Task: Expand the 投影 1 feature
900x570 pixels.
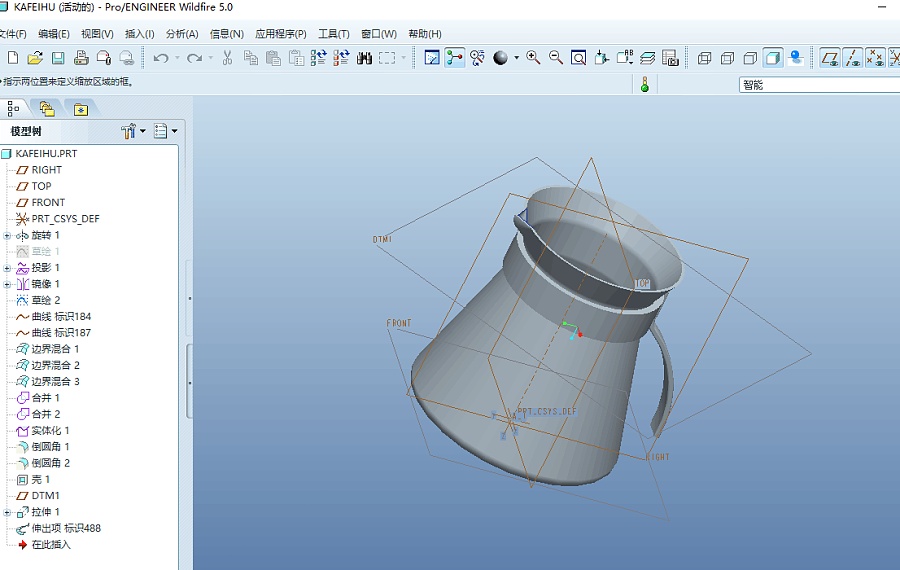Action: tap(7, 268)
